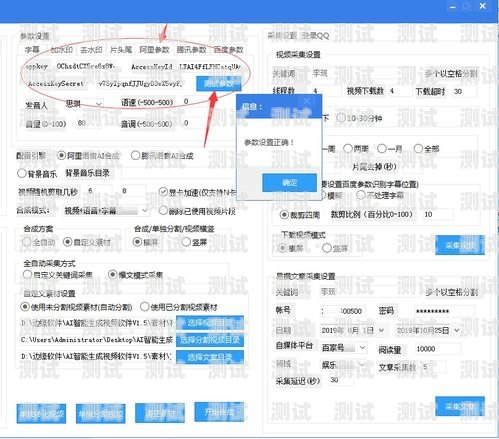Open the 自媒体平台 dropdown showing 百家号
This screenshot has height=439, width=499.
click(x=344, y=348)
